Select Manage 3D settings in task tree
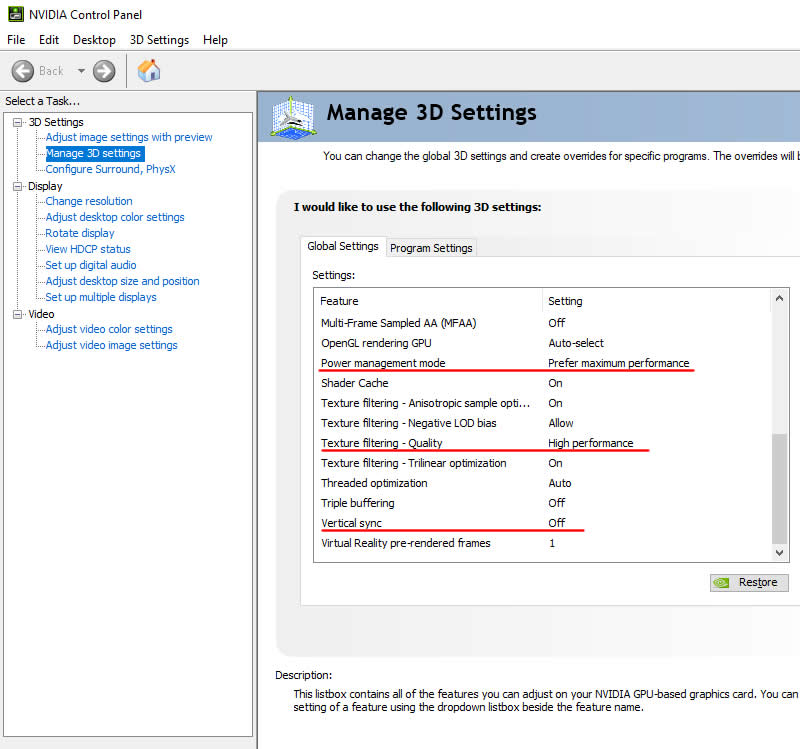800x749 pixels. (93, 153)
